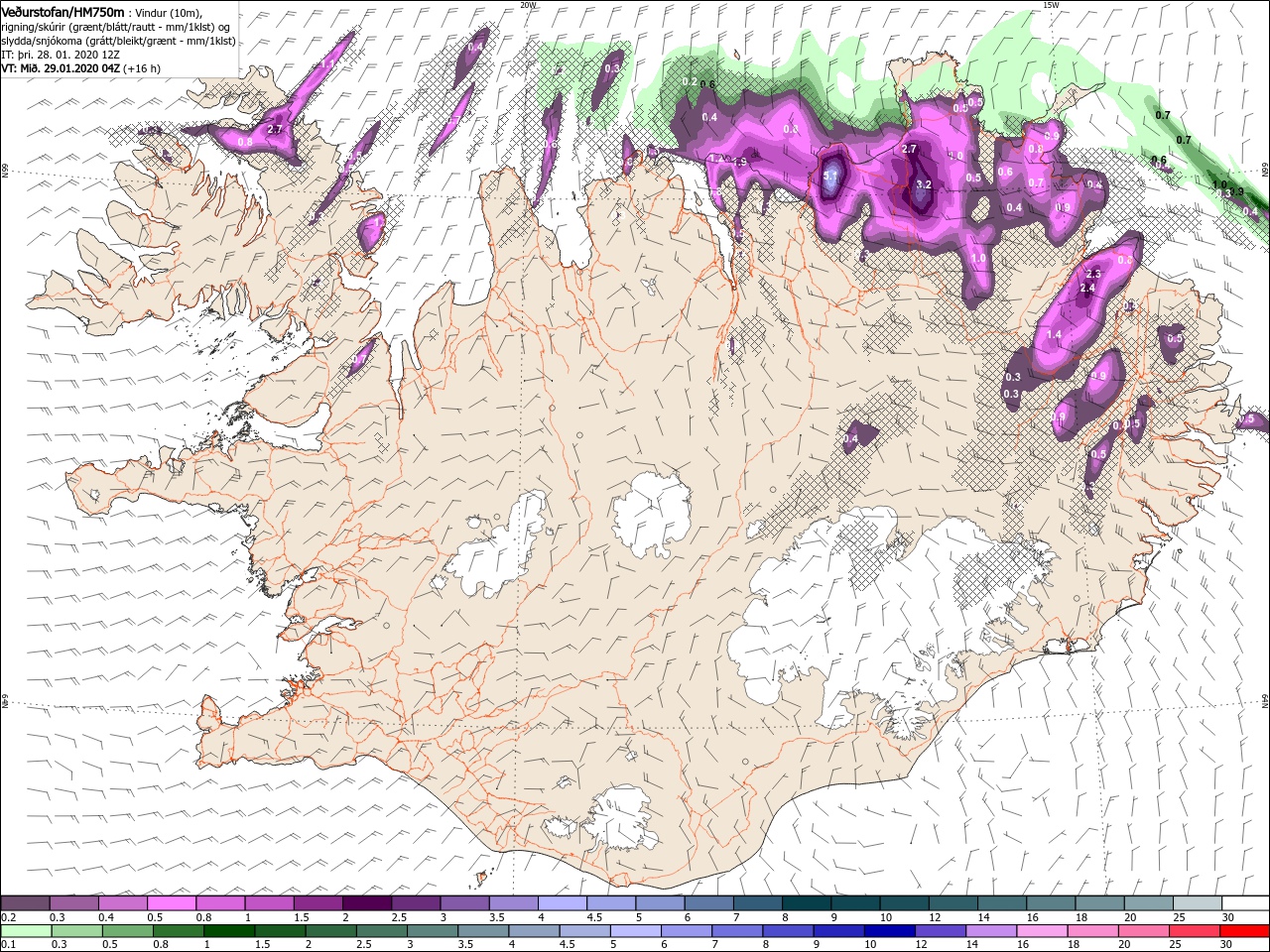Click the 2.4 precipitation value on map

click(x=1087, y=288)
